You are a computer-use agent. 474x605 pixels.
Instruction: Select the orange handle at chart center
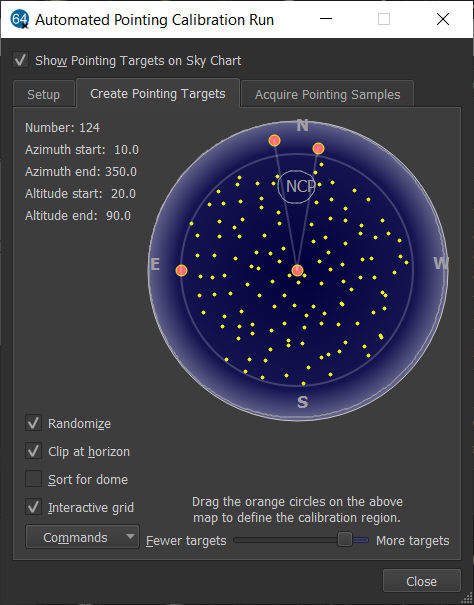297,270
